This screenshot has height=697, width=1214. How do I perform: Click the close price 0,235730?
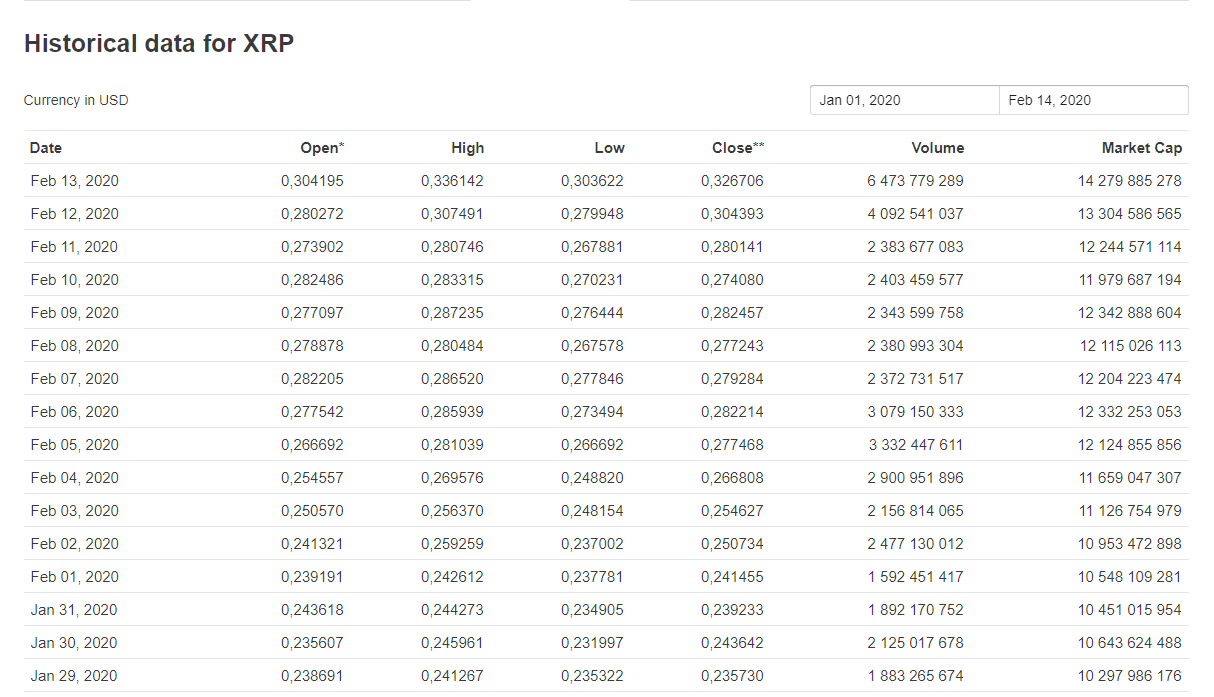click(x=732, y=676)
